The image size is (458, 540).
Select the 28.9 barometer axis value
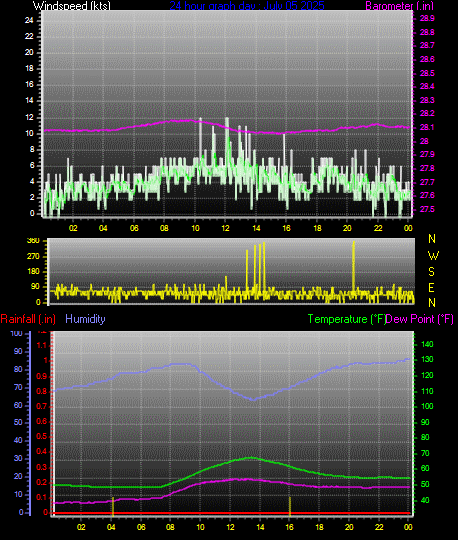pos(427,18)
